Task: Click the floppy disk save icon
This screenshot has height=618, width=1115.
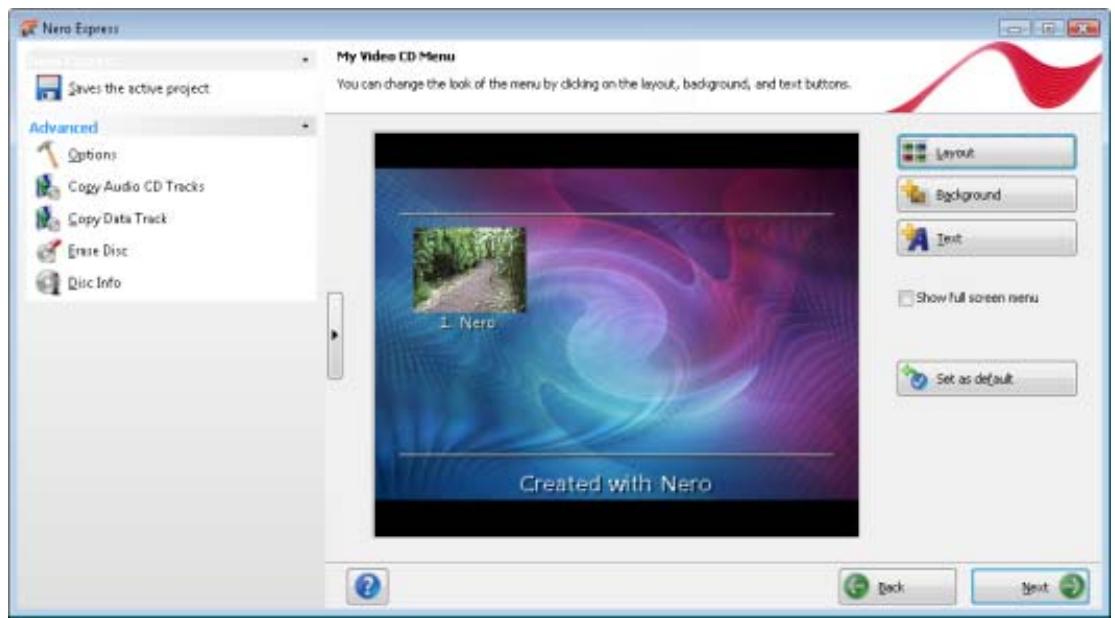Action: click(x=48, y=88)
